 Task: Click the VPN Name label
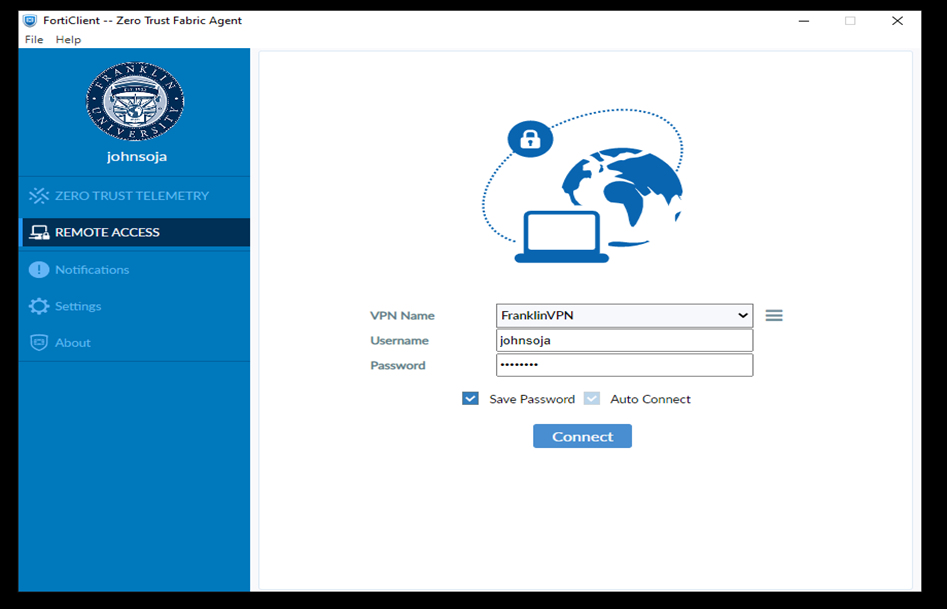[x=402, y=315]
